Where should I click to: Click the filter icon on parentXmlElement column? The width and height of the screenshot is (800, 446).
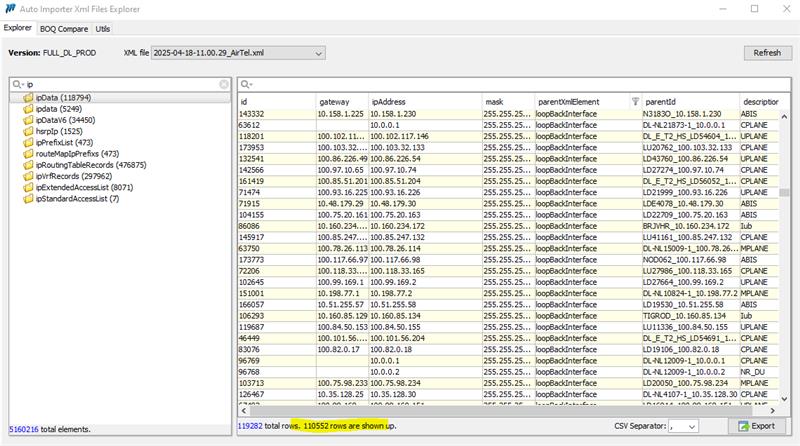pyautogui.click(x=635, y=102)
